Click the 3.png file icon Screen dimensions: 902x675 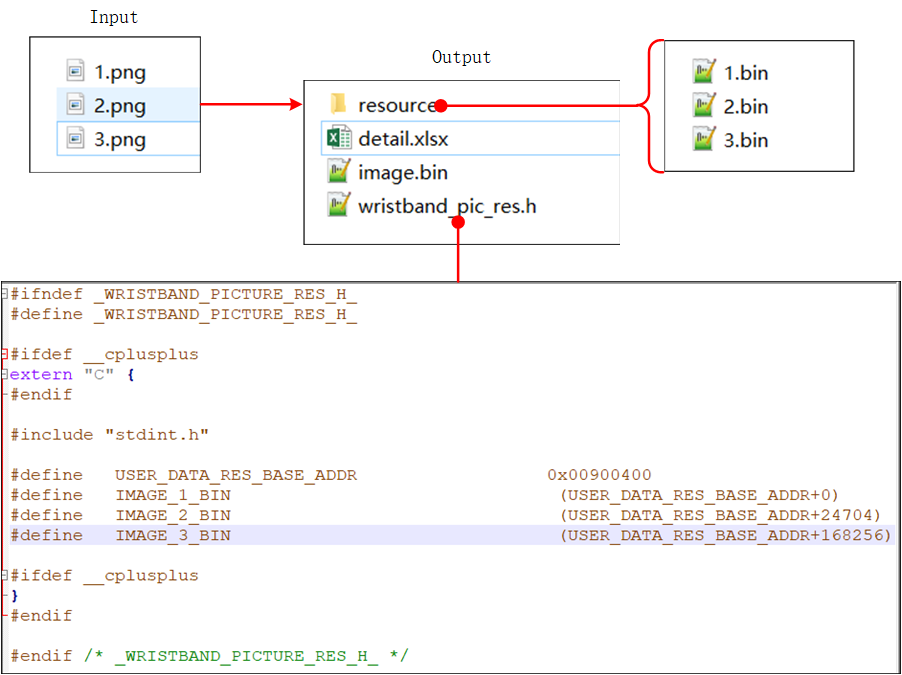(x=76, y=139)
